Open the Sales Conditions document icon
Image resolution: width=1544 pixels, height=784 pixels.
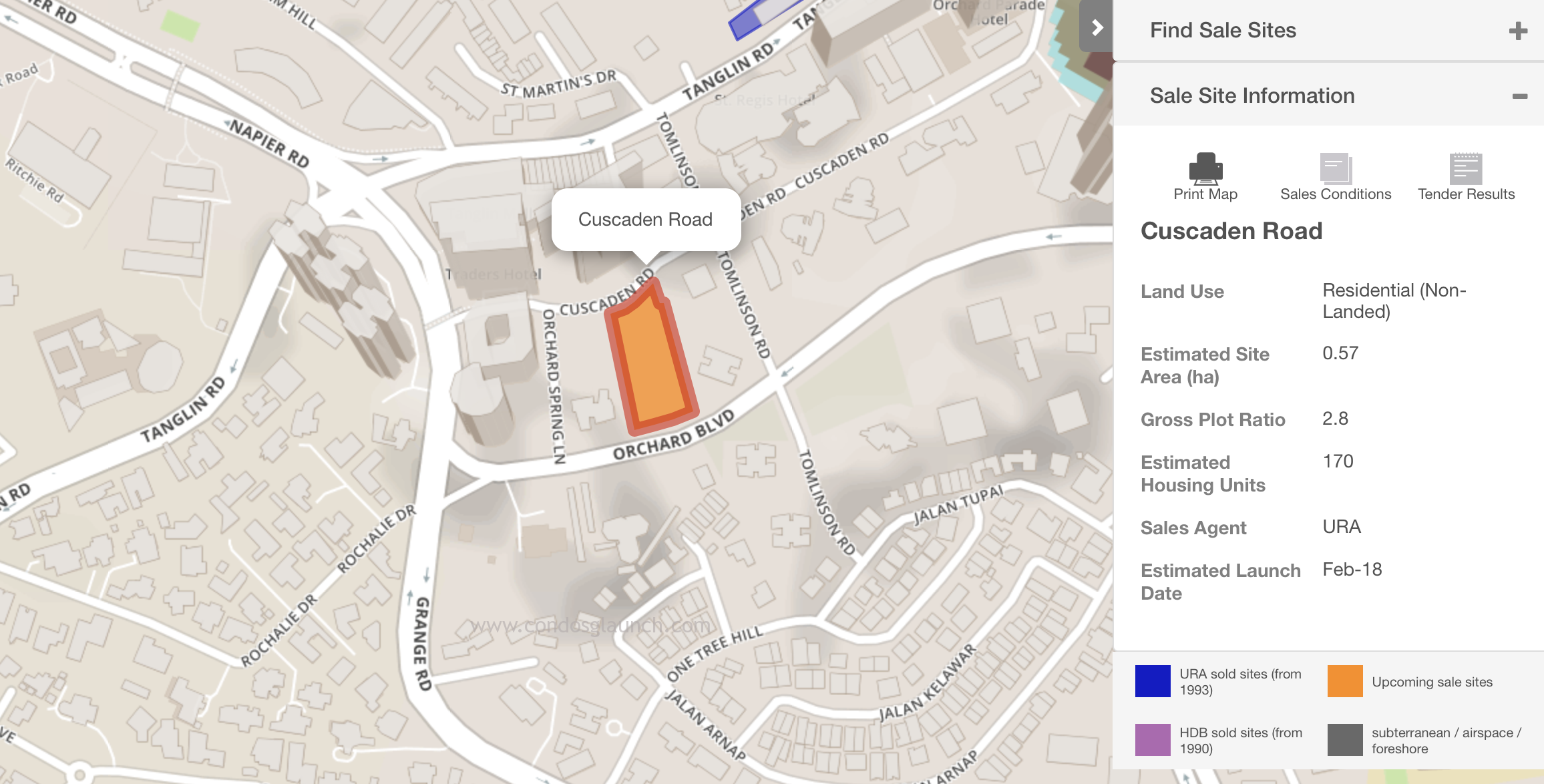pyautogui.click(x=1336, y=168)
